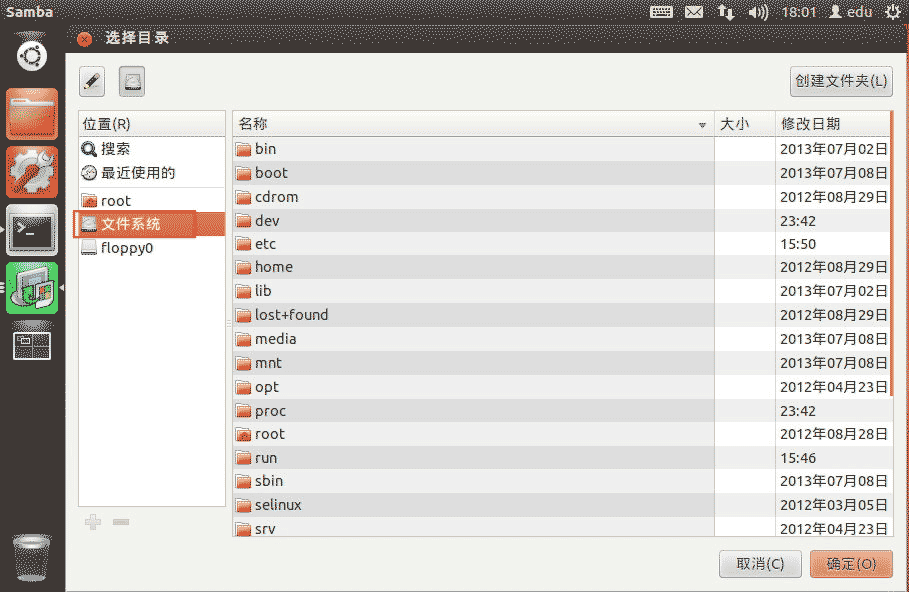This screenshot has width=909, height=592.
Task: Sort by 名称 column header
Action: click(x=470, y=124)
